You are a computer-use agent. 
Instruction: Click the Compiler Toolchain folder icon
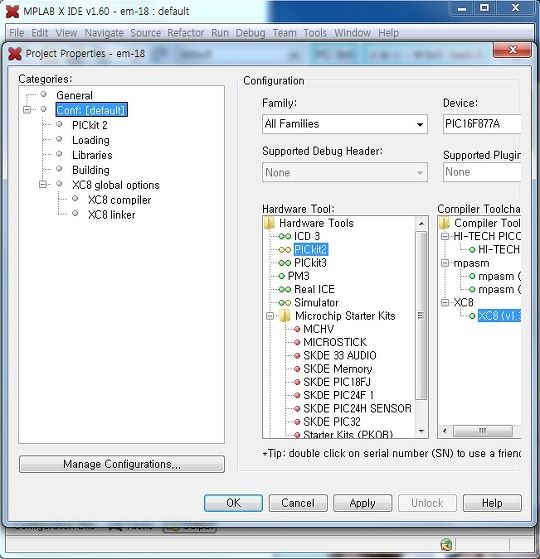[444, 223]
